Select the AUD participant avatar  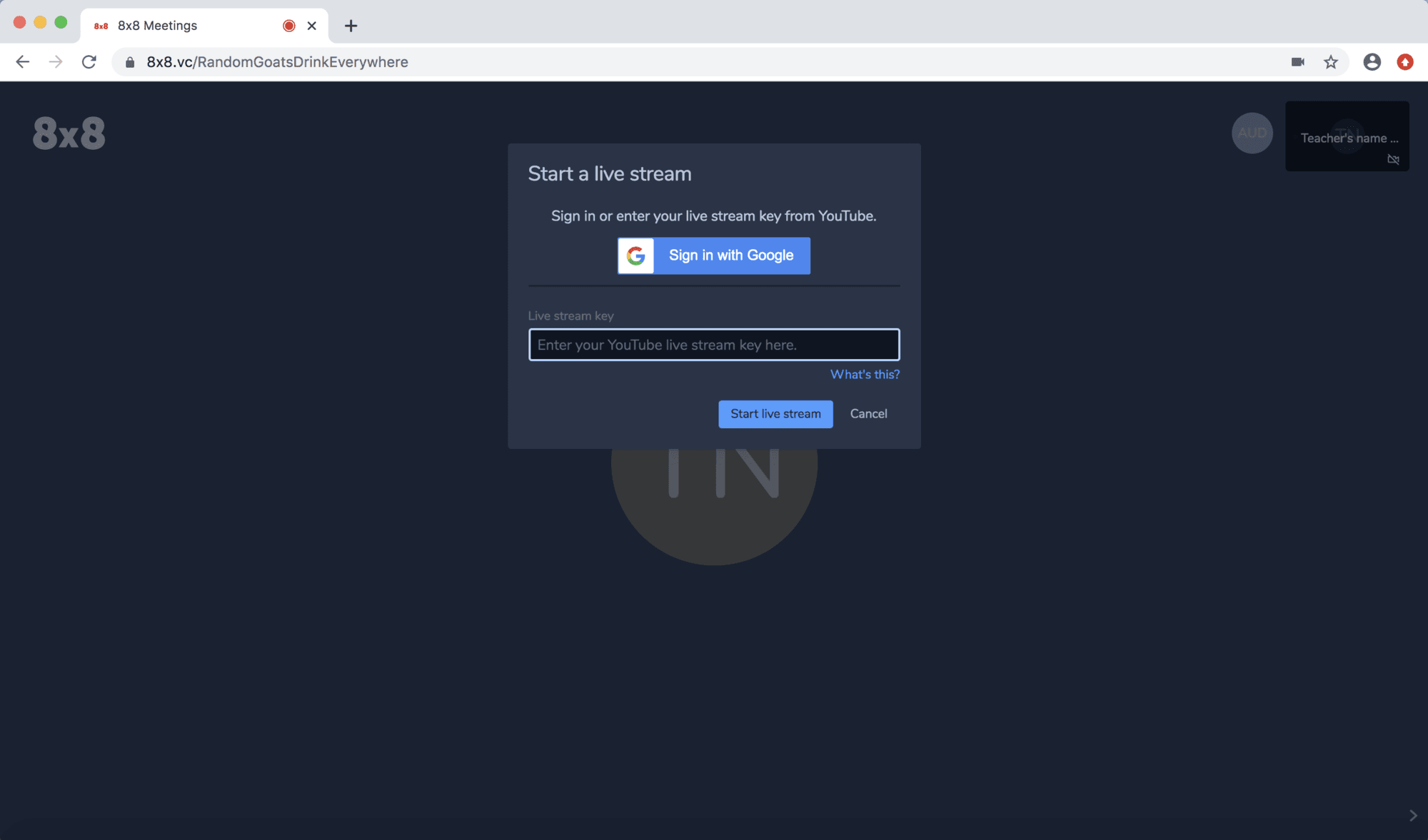(x=1252, y=133)
